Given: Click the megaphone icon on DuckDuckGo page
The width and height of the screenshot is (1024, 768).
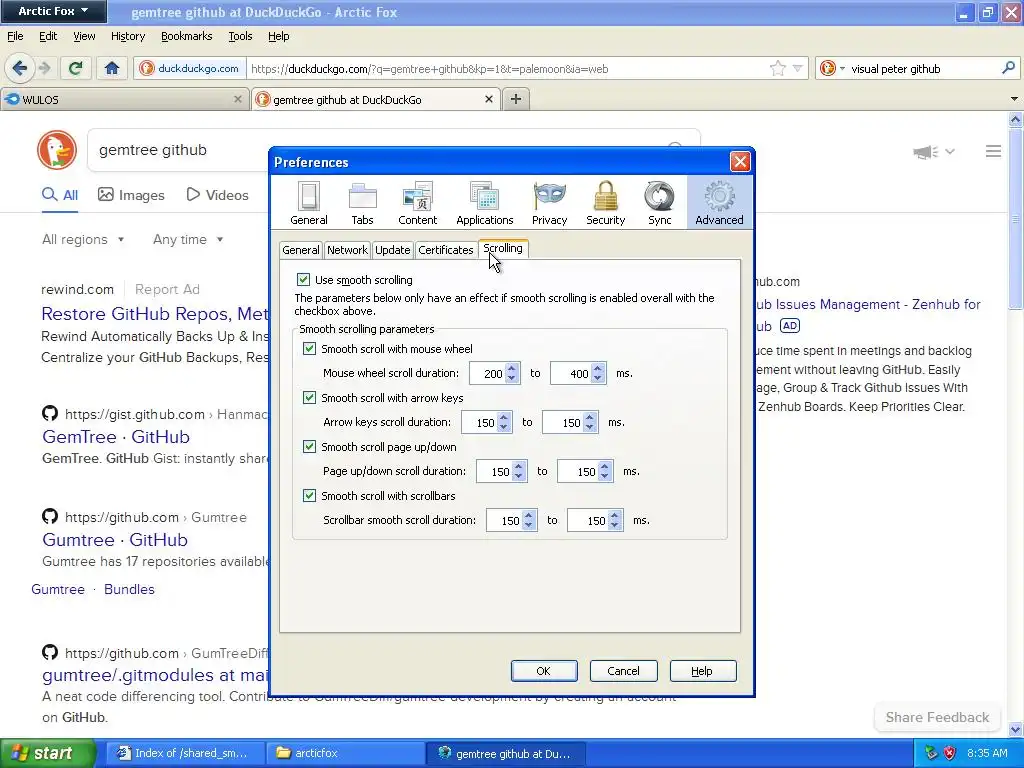Looking at the screenshot, I should point(925,152).
